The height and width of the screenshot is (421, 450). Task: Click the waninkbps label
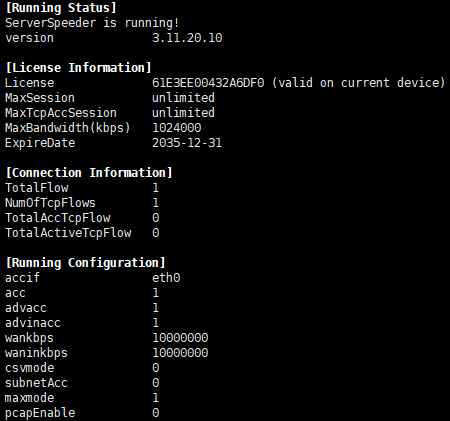point(36,353)
